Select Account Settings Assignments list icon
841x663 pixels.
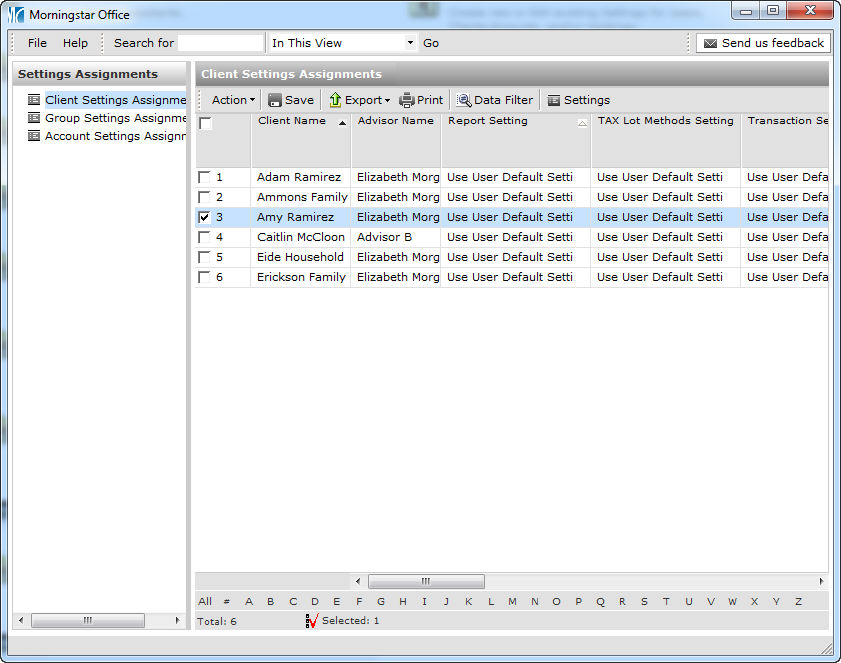[x=34, y=136]
